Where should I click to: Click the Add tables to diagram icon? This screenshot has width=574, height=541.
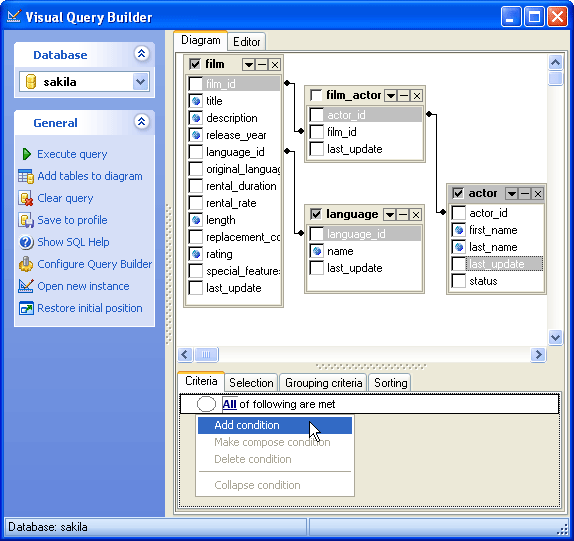(26, 176)
